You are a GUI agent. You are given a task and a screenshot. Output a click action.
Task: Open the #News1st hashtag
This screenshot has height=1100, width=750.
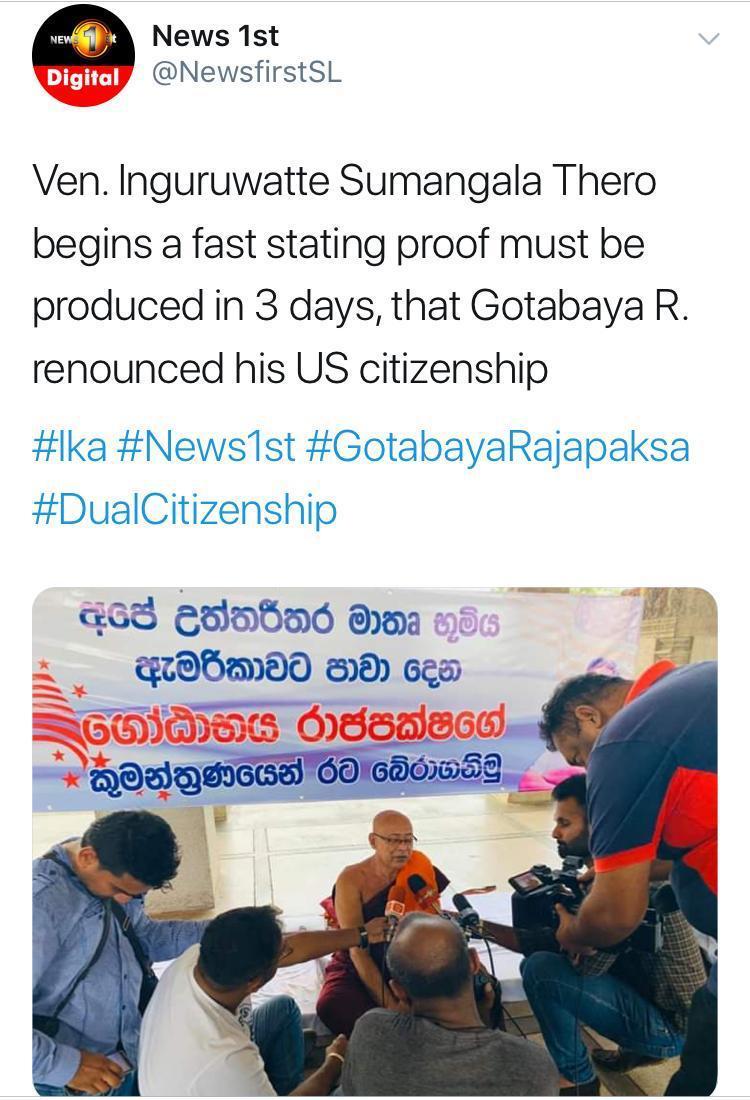tap(206, 448)
